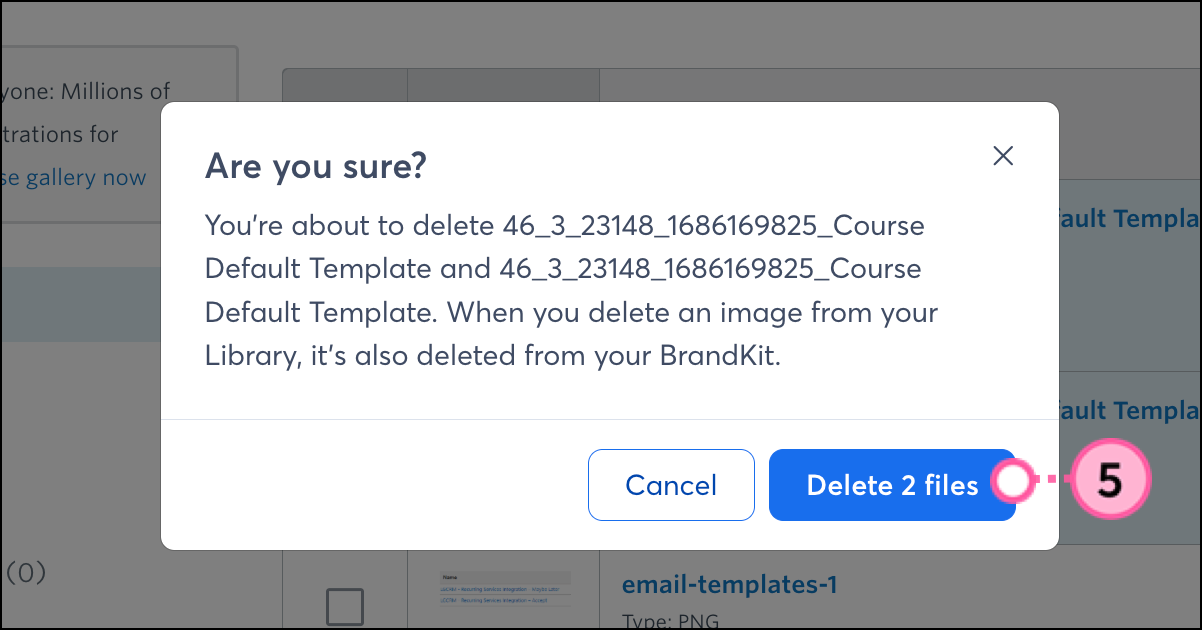
Task: Click the "(0)" count on the left
Action: click(x=27, y=573)
